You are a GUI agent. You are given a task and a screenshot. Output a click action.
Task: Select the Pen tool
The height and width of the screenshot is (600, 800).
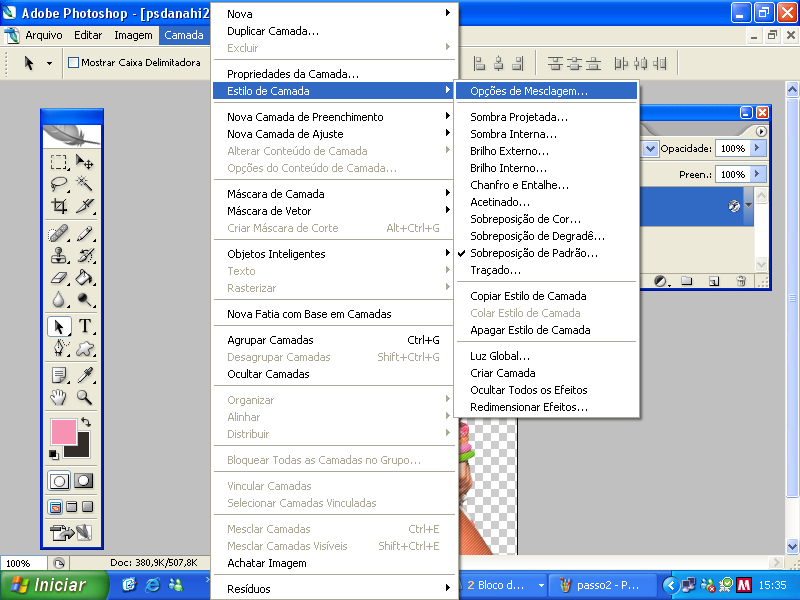click(x=59, y=348)
